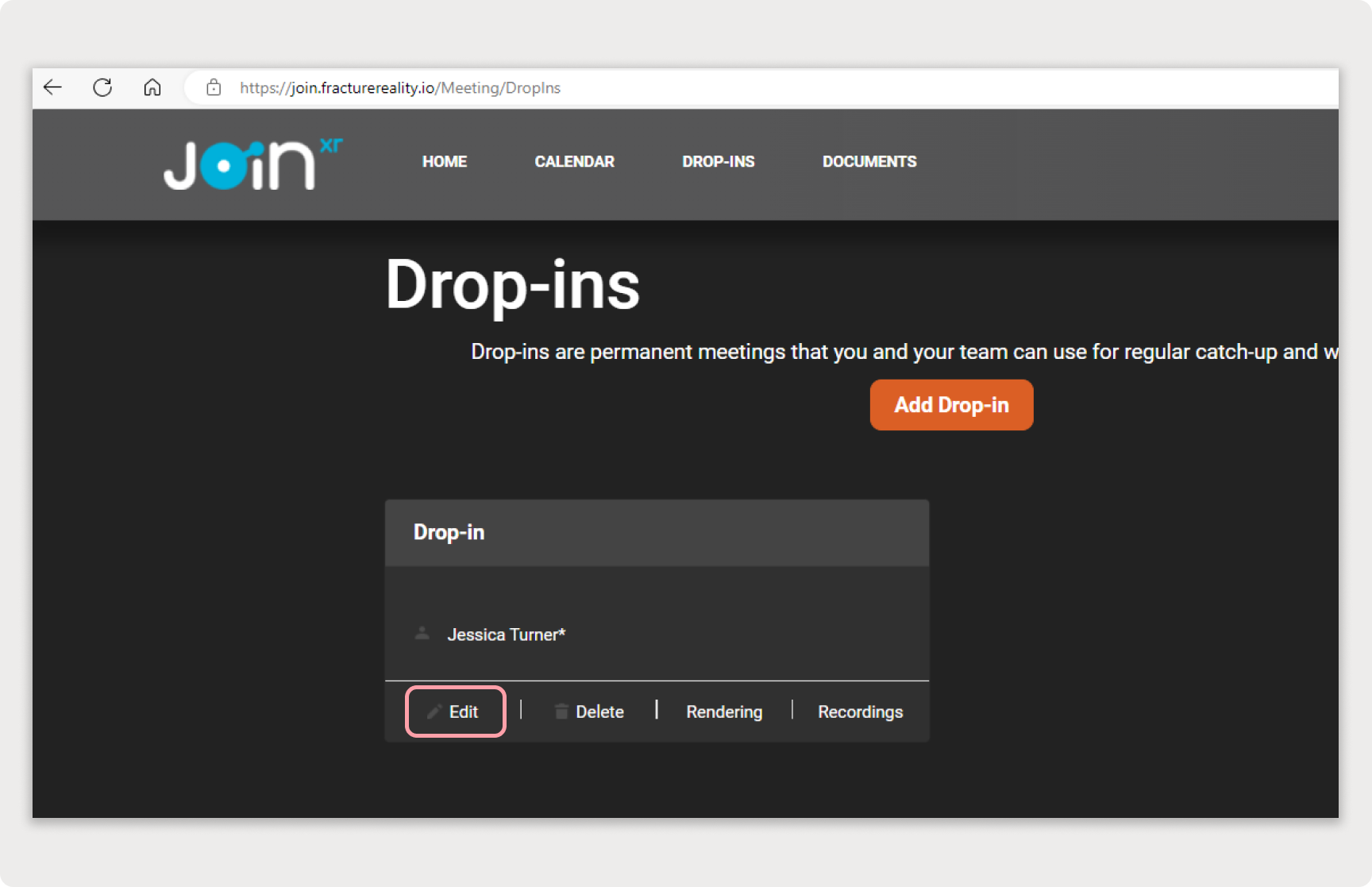1372x887 pixels.
Task: Select DROP-INS in the navigation bar
Action: click(x=718, y=162)
